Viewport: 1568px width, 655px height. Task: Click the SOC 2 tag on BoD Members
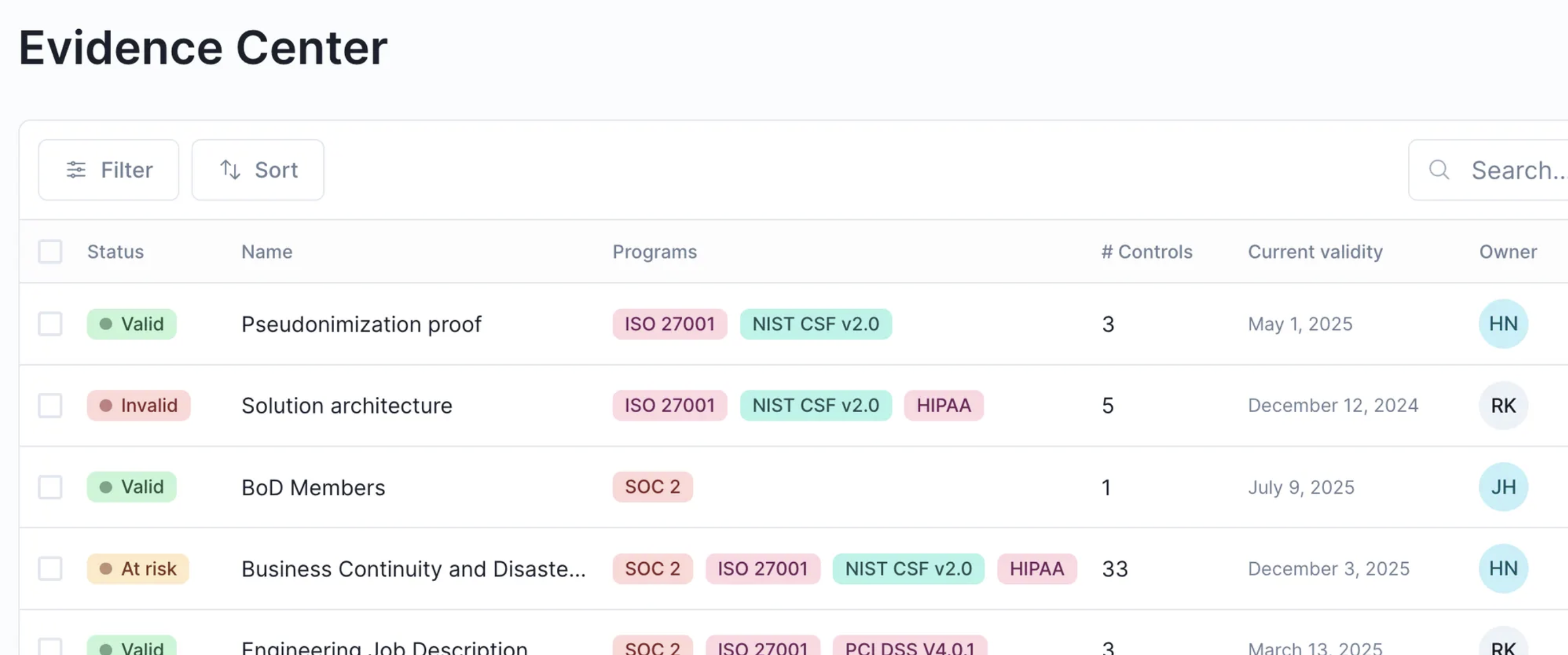coord(652,487)
